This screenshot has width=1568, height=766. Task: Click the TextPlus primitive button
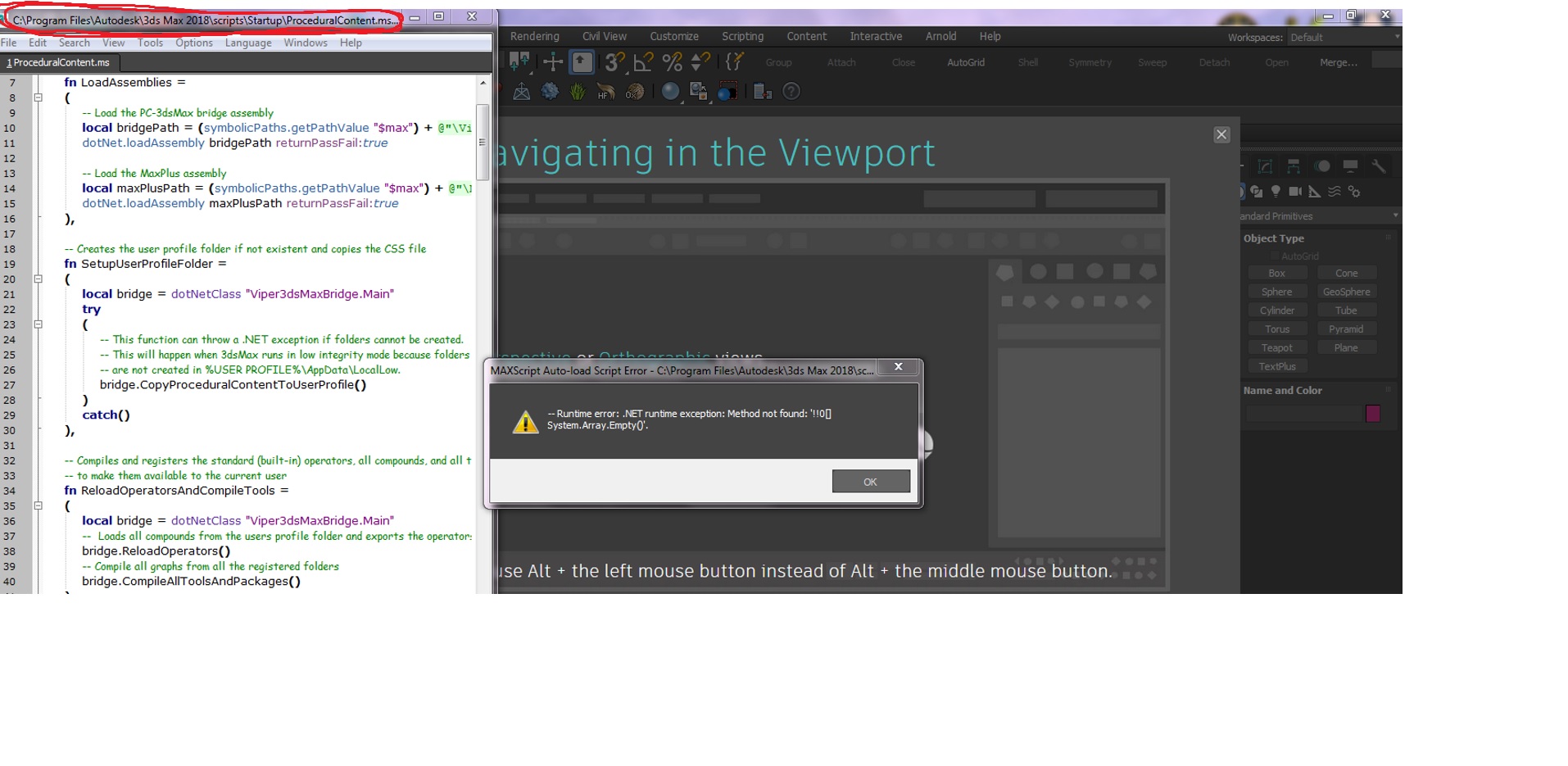(x=1276, y=367)
